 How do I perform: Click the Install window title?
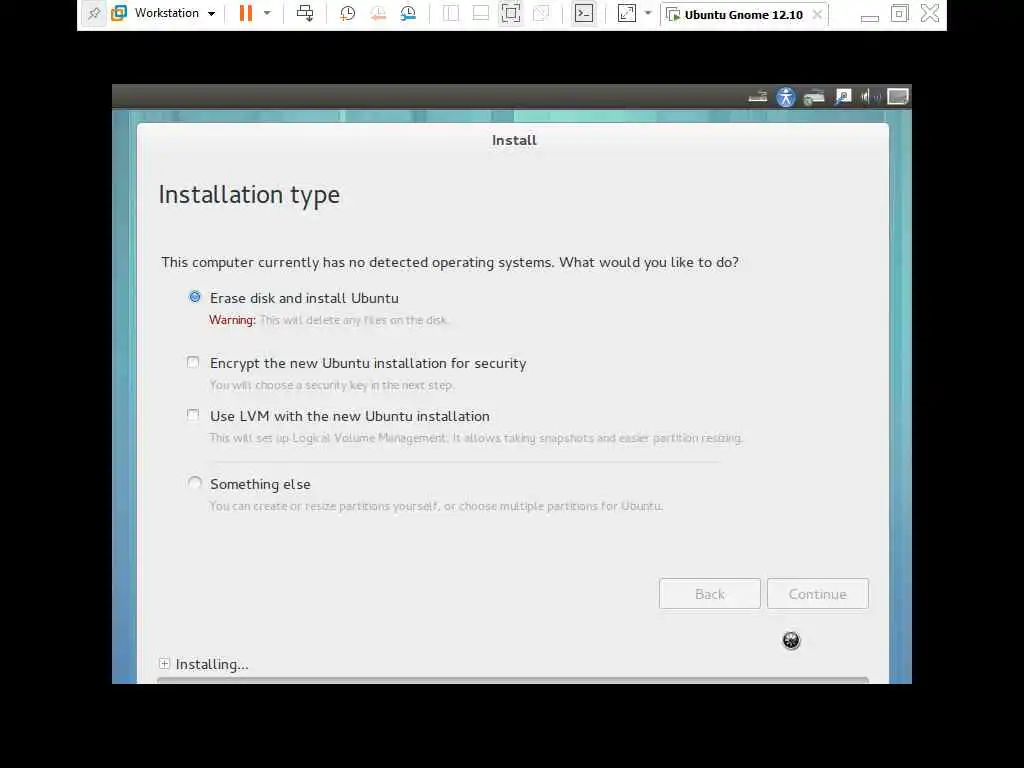click(x=515, y=140)
